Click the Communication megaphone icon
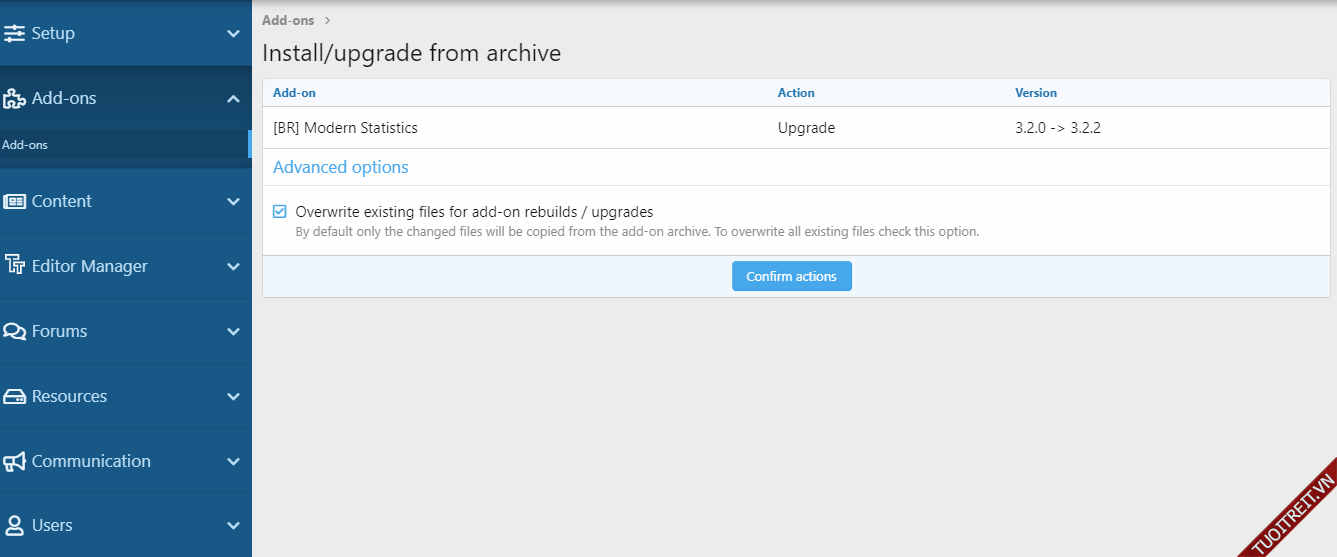Viewport: 1337px width, 557px height. click(x=15, y=461)
